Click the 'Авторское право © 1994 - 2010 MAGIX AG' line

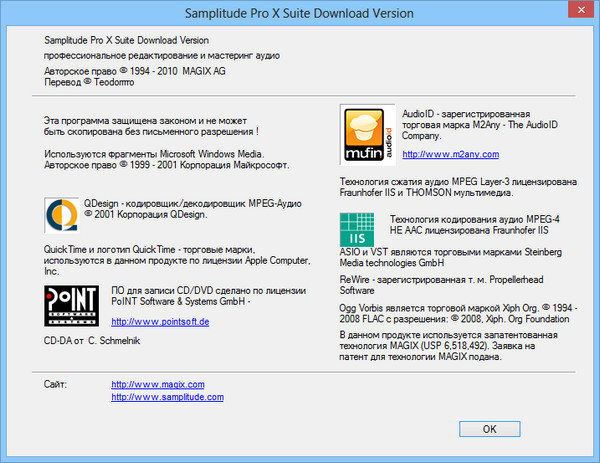click(x=135, y=71)
